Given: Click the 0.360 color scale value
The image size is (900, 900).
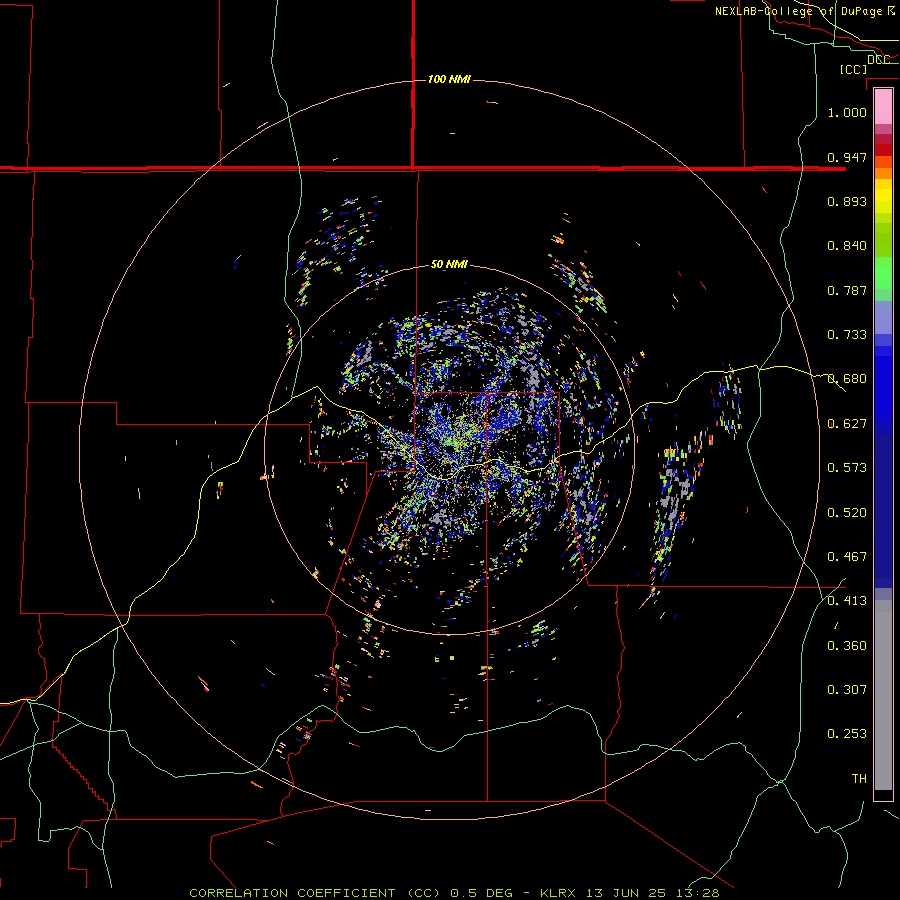Looking at the screenshot, I should [847, 646].
